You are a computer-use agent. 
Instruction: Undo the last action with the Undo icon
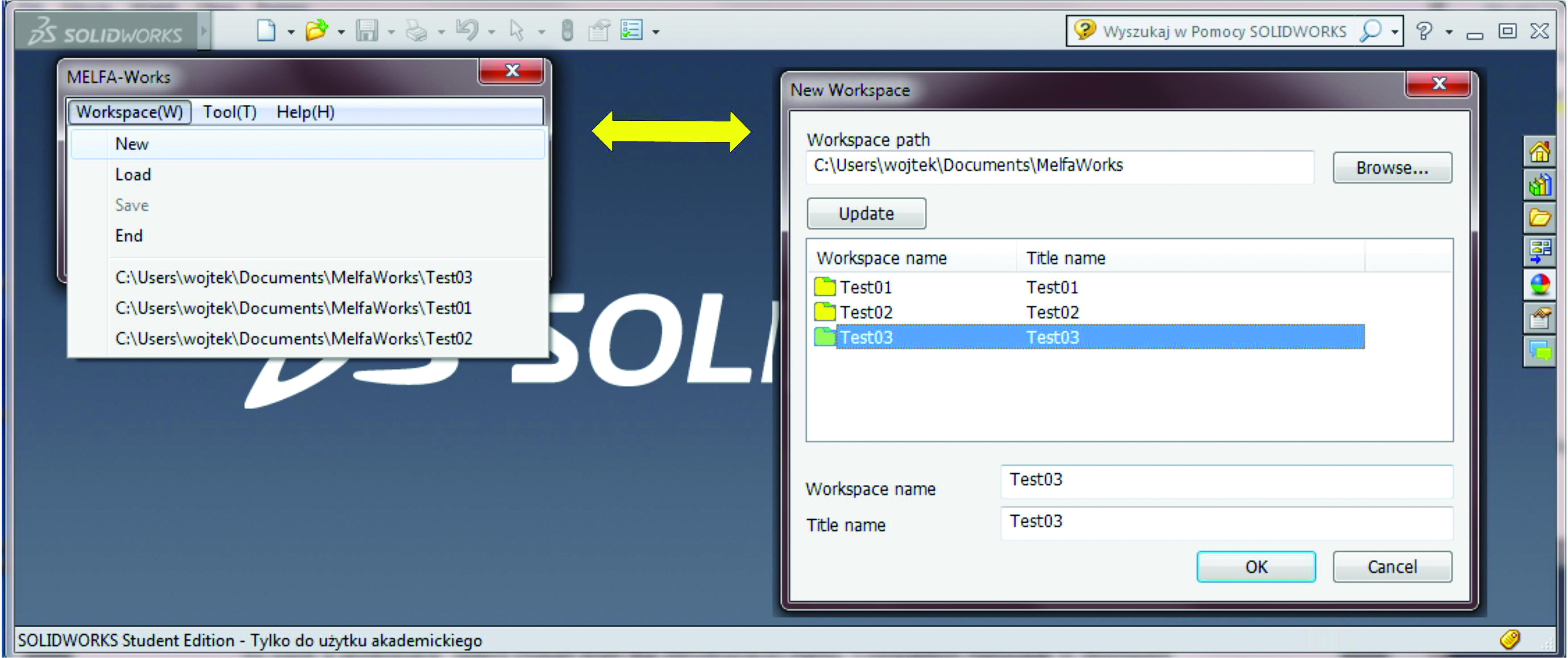click(x=467, y=30)
